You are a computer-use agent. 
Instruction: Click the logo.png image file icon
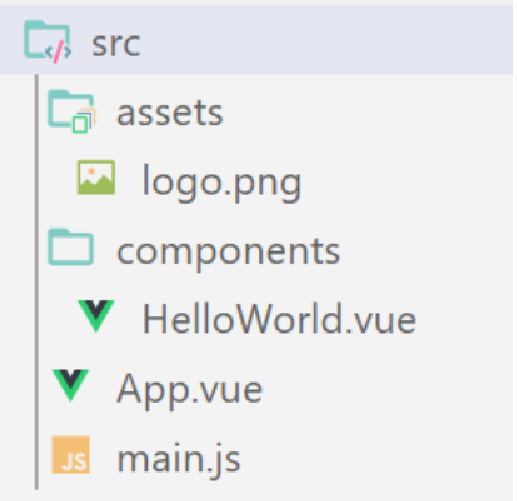click(x=96, y=177)
